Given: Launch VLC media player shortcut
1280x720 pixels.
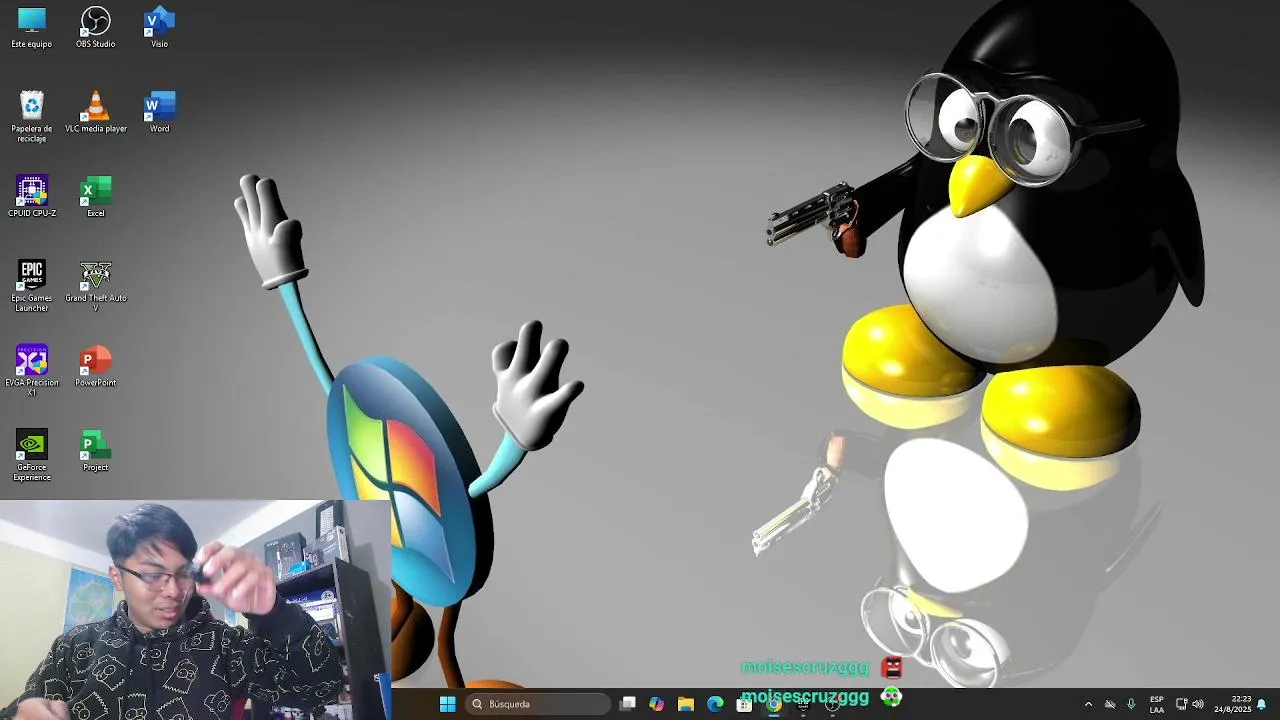Looking at the screenshot, I should point(96,112).
